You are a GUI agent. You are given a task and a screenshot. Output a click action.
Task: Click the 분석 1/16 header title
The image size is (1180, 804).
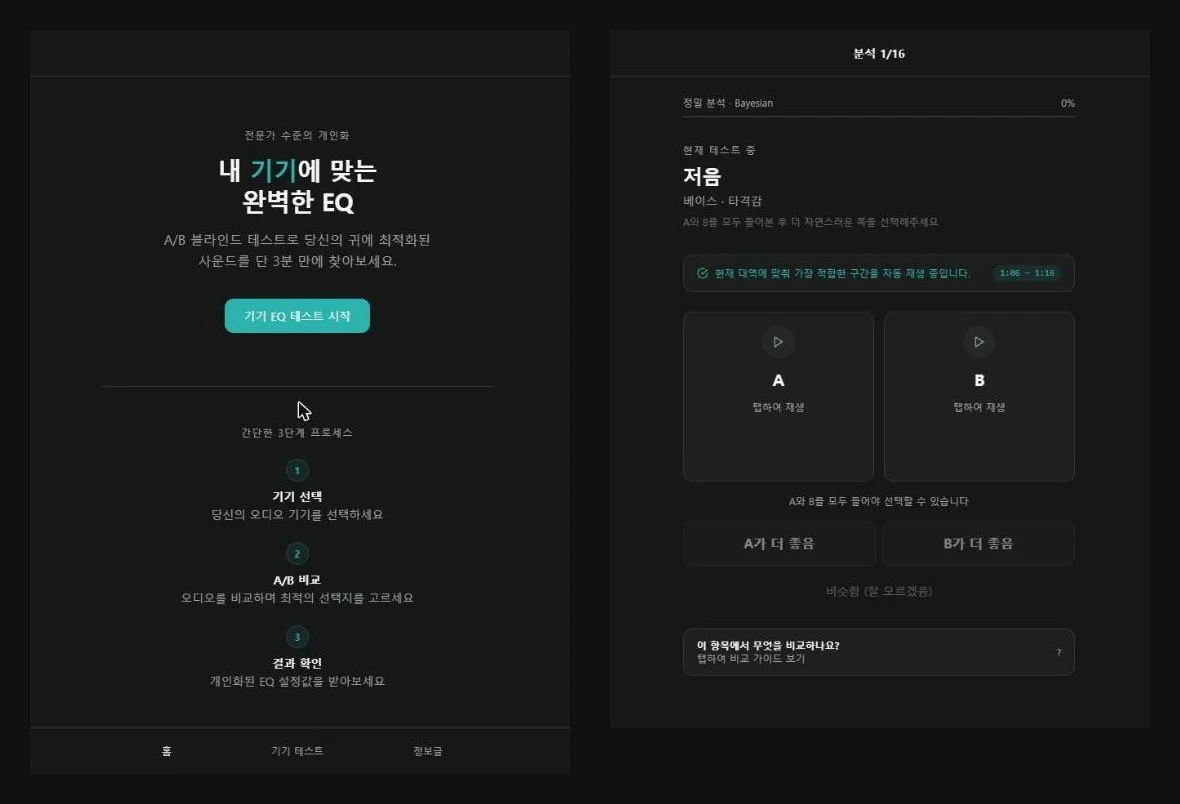point(879,53)
